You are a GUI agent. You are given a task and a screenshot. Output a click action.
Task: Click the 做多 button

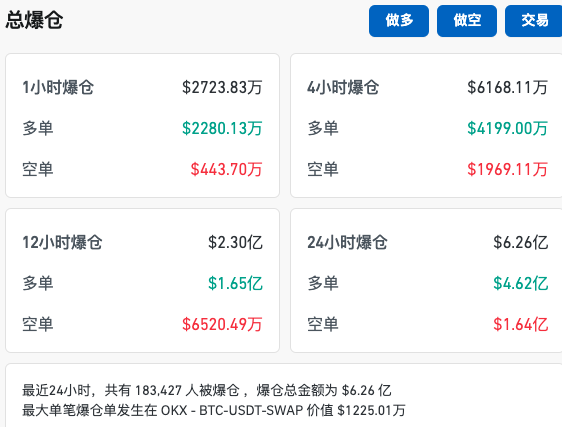399,21
